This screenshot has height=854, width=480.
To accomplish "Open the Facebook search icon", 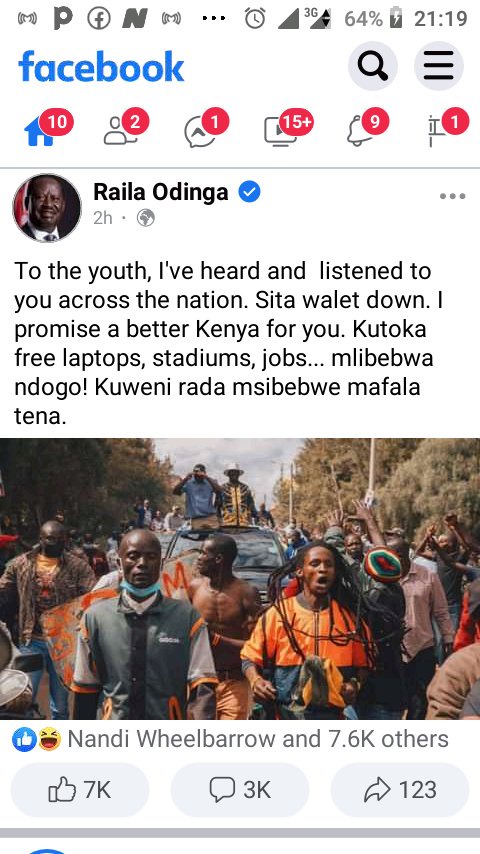I will click(x=373, y=66).
